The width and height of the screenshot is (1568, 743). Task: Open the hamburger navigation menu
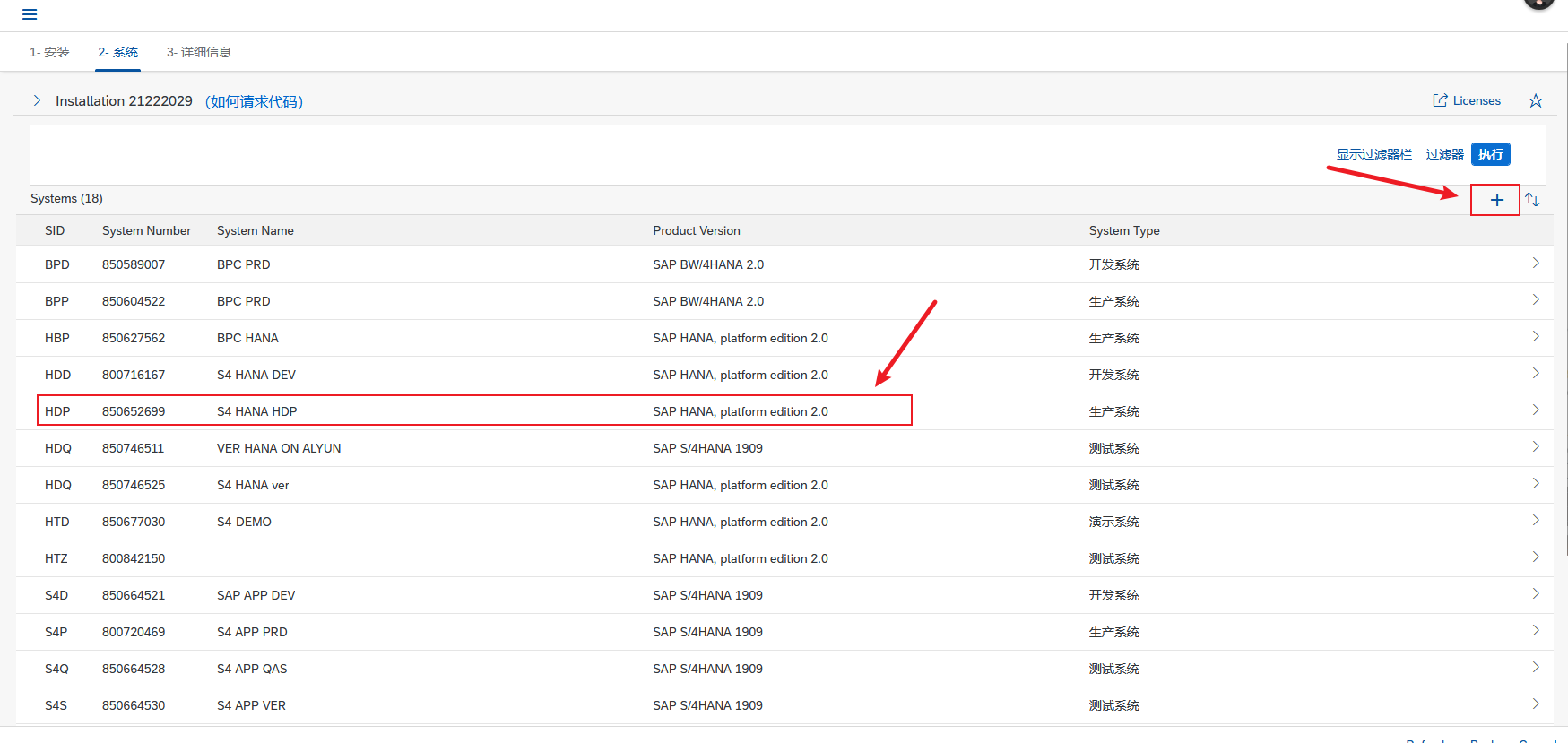click(30, 14)
